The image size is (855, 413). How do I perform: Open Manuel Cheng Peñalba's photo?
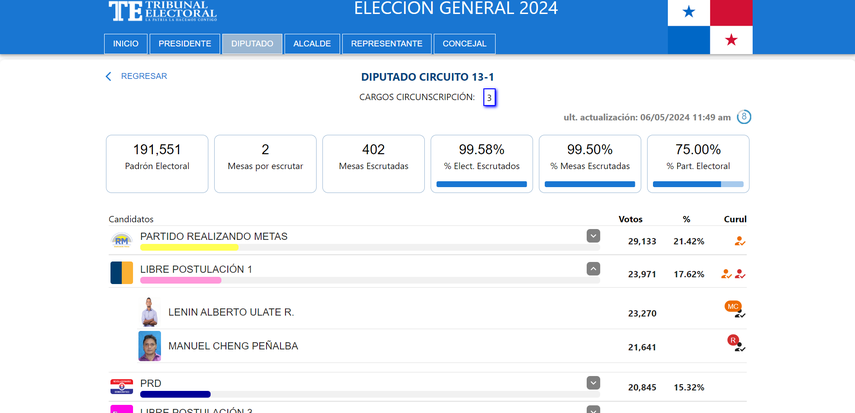149,346
